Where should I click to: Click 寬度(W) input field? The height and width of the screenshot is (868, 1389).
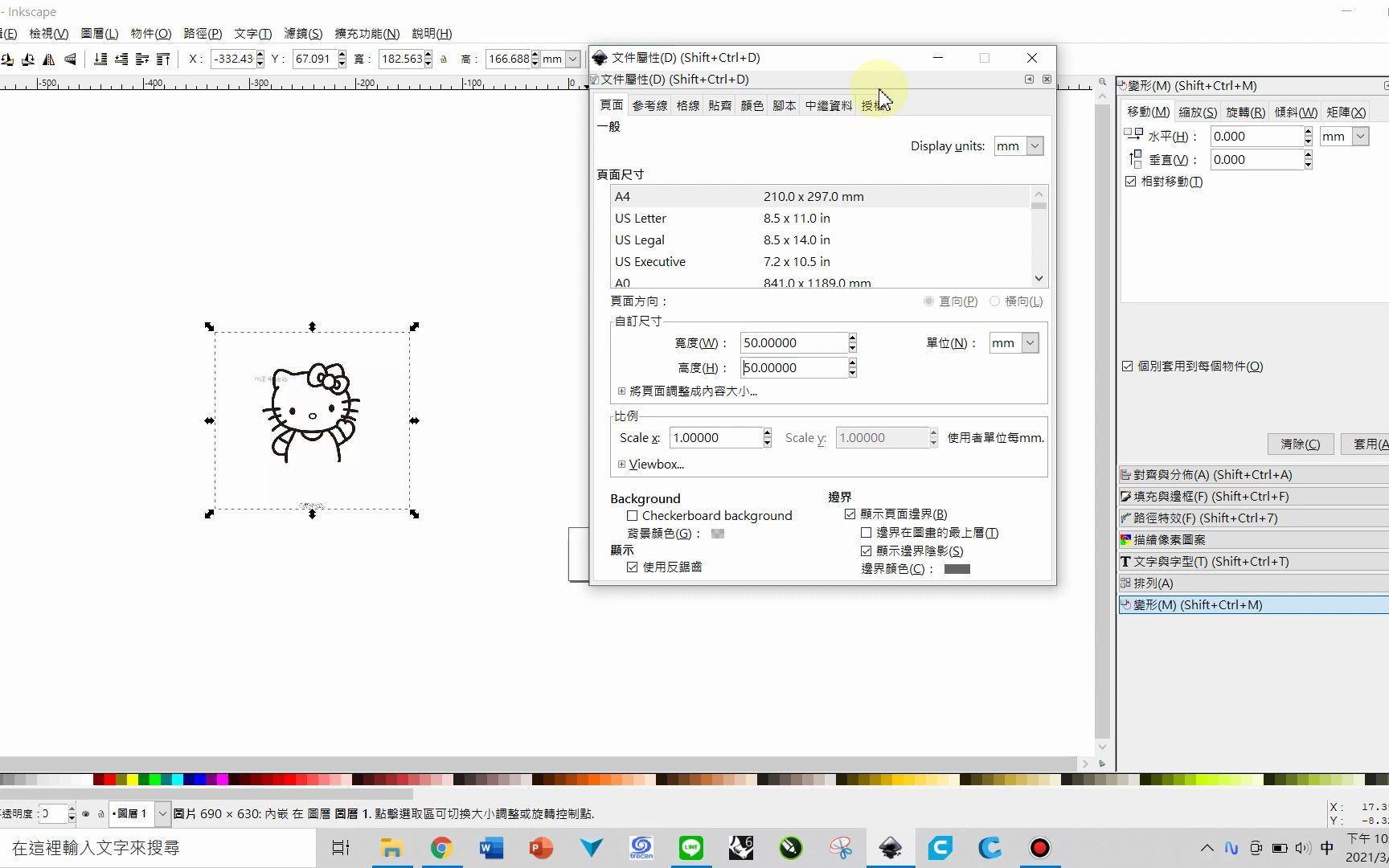click(793, 343)
